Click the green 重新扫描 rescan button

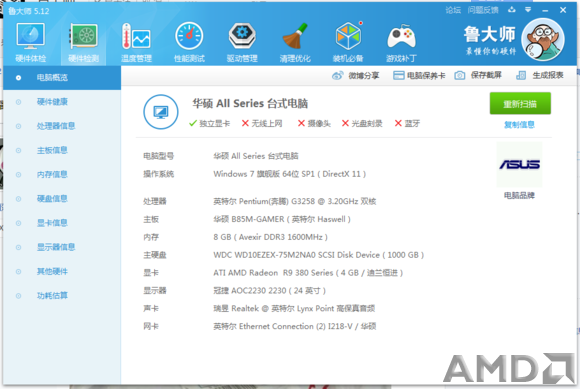click(x=520, y=104)
